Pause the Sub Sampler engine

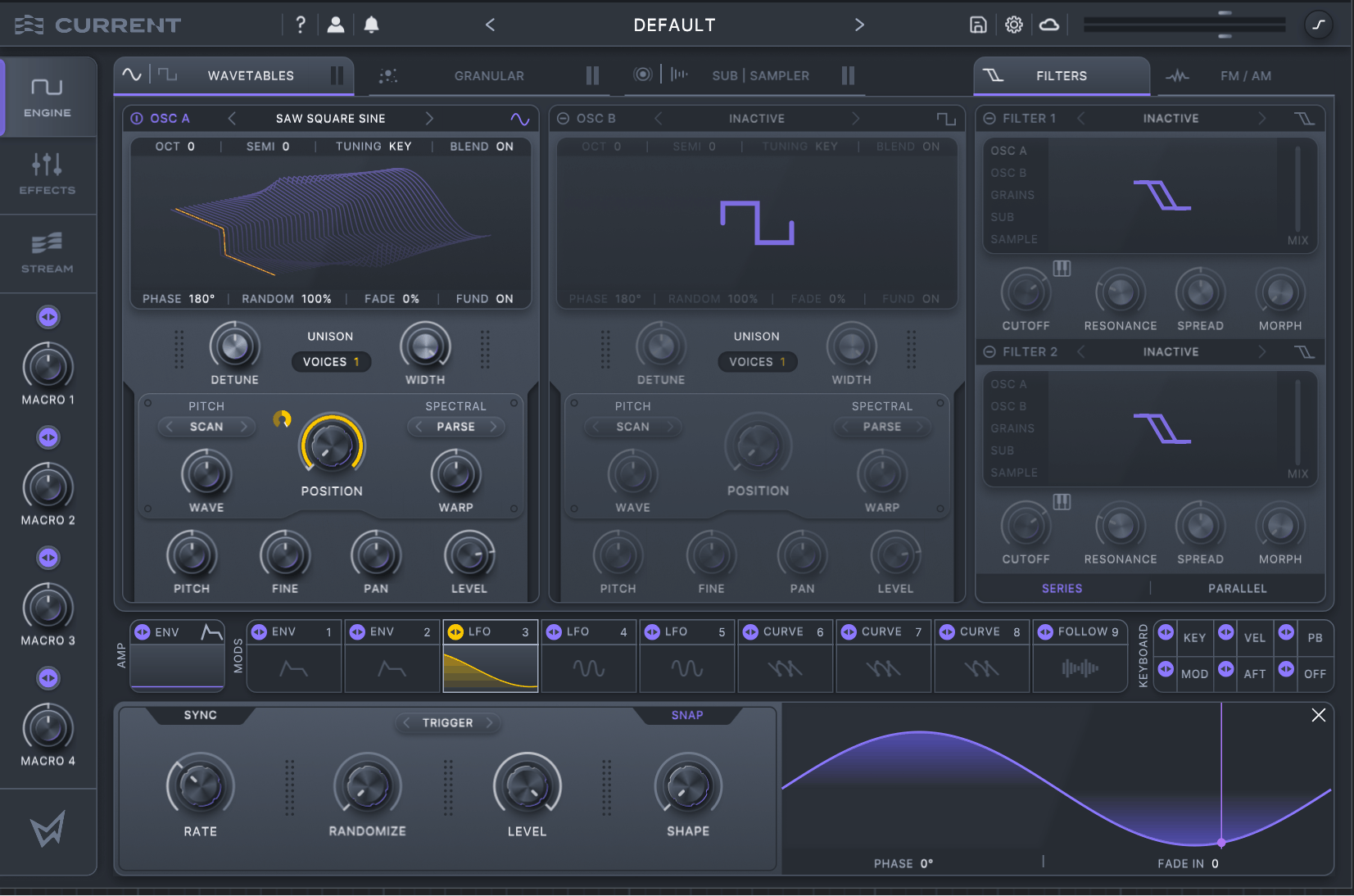click(848, 75)
